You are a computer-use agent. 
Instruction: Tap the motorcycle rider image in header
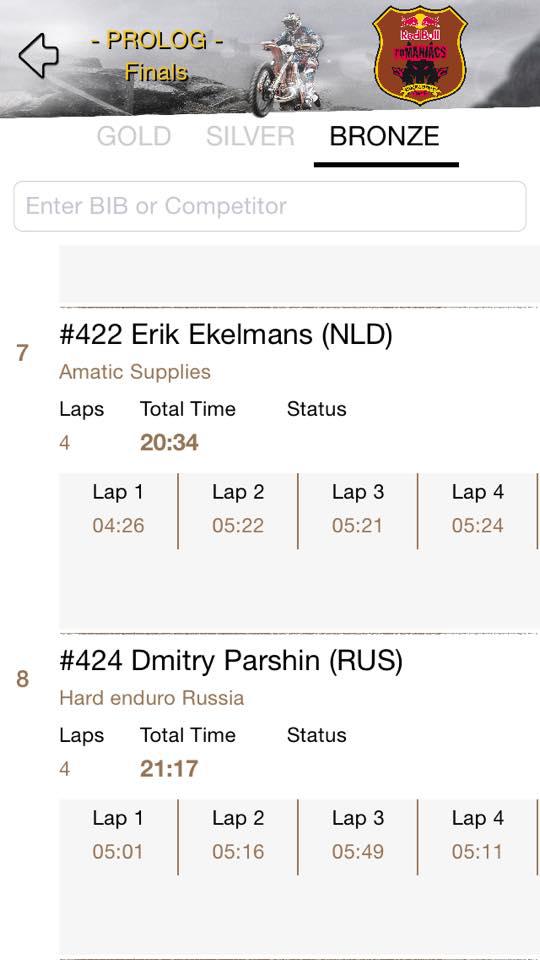click(x=287, y=64)
